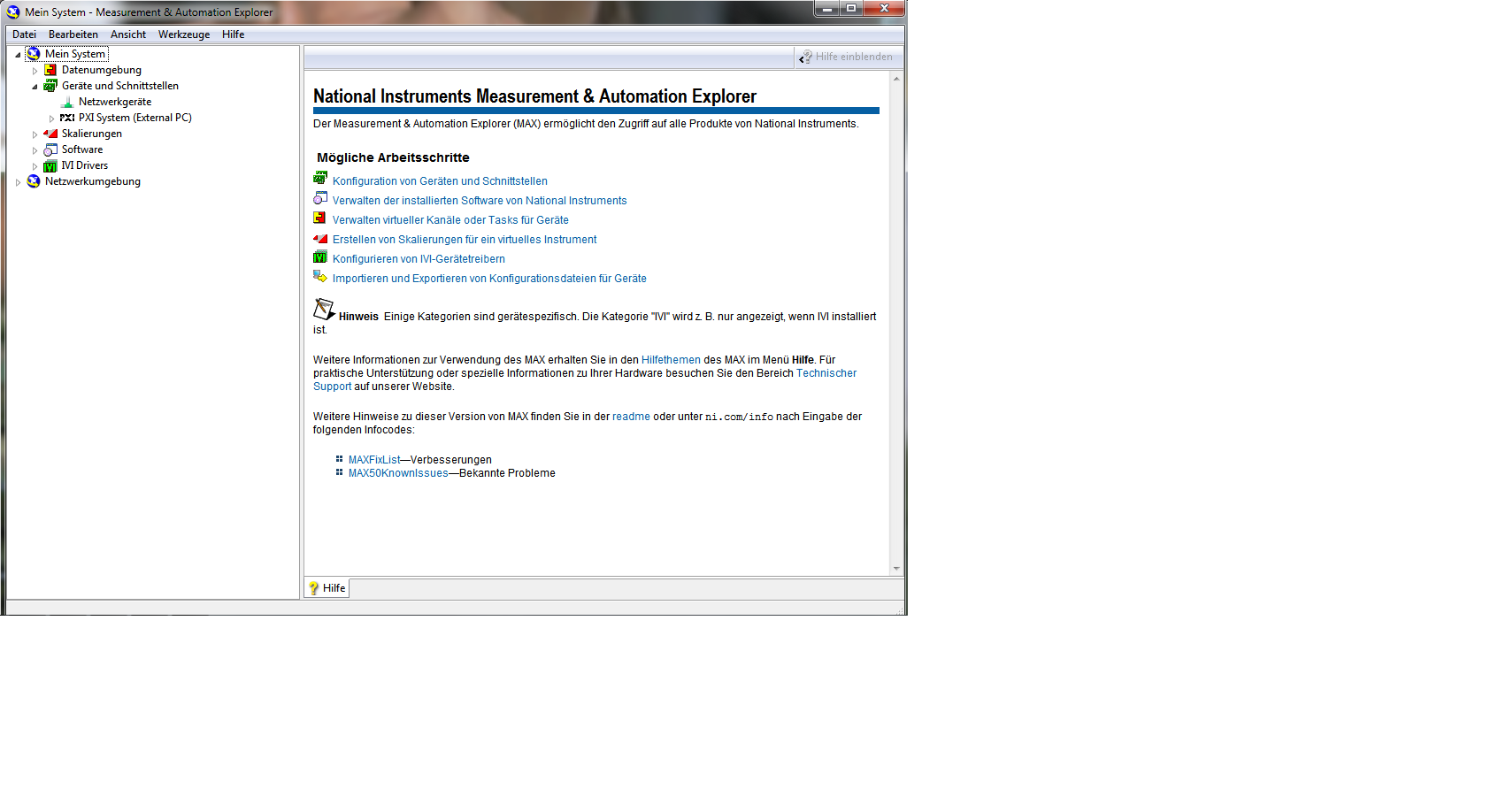
Task: Collapse the Mein System tree node
Action: coord(18,55)
